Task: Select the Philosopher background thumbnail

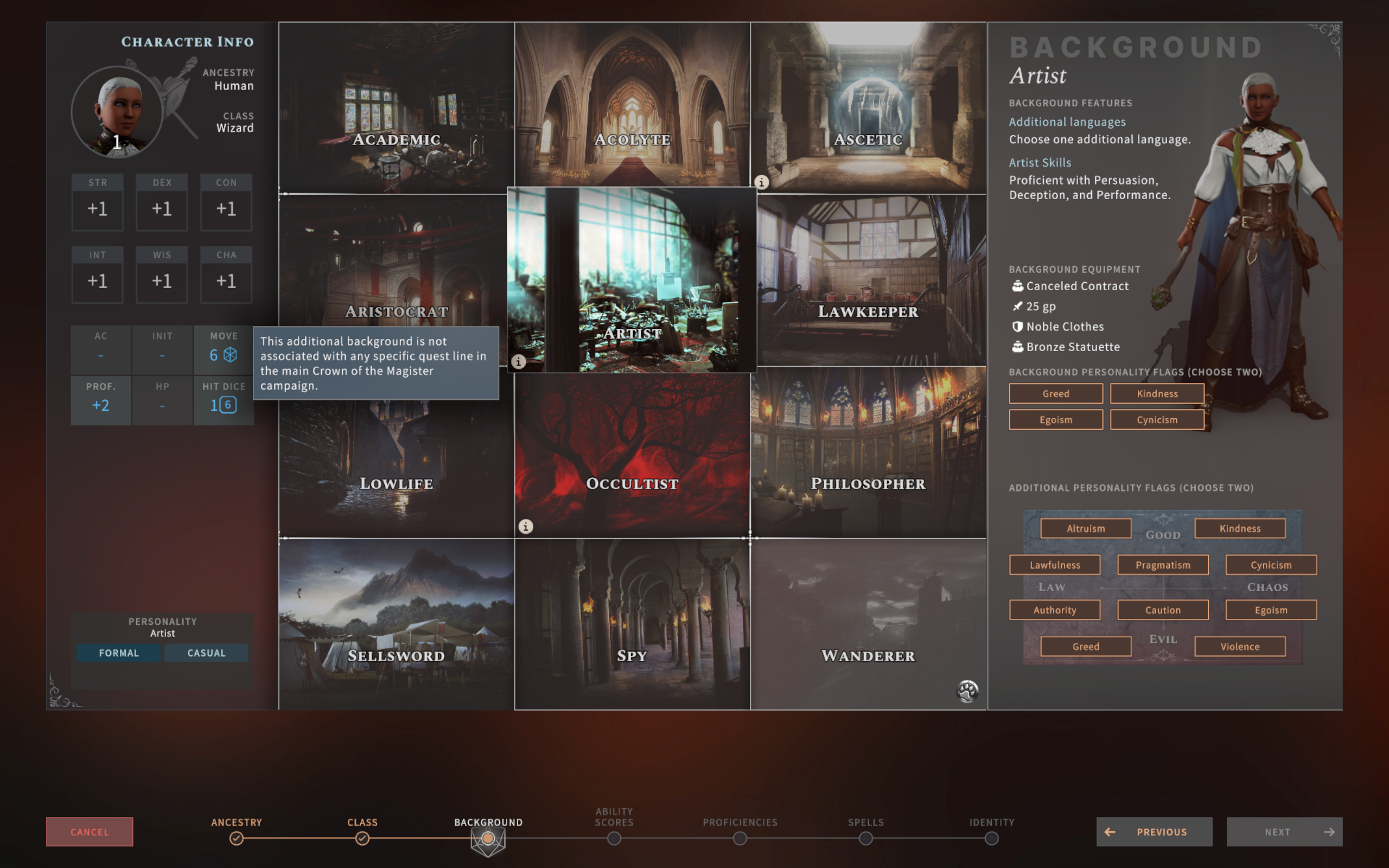Action: (x=869, y=452)
